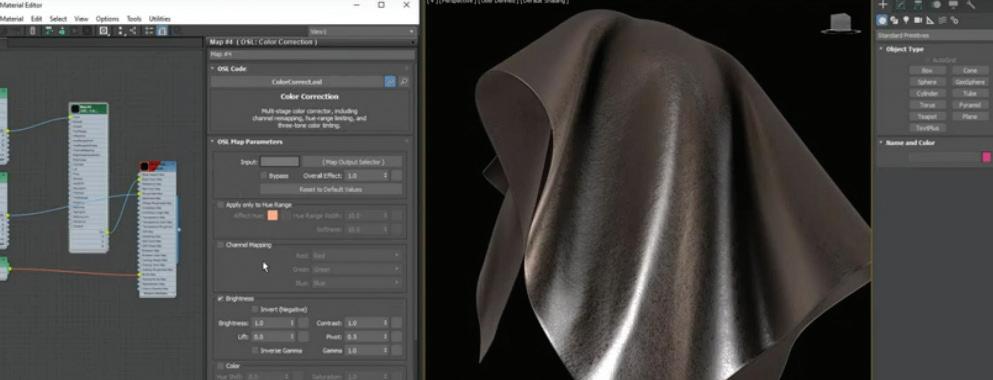993x380 pixels.
Task: Enable Apply only to Hue Range
Action: pyautogui.click(x=220, y=205)
